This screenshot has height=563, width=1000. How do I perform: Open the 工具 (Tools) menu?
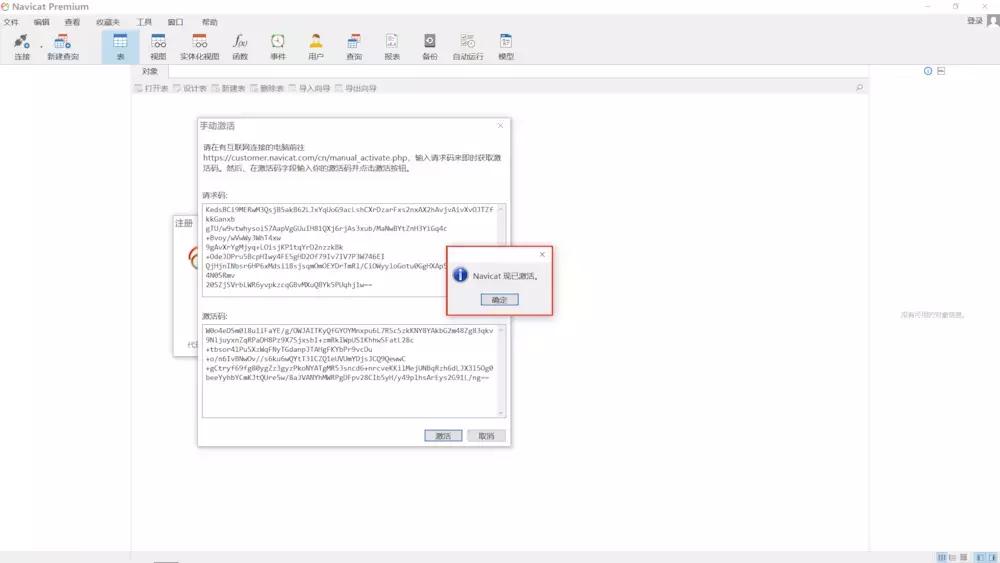click(144, 22)
